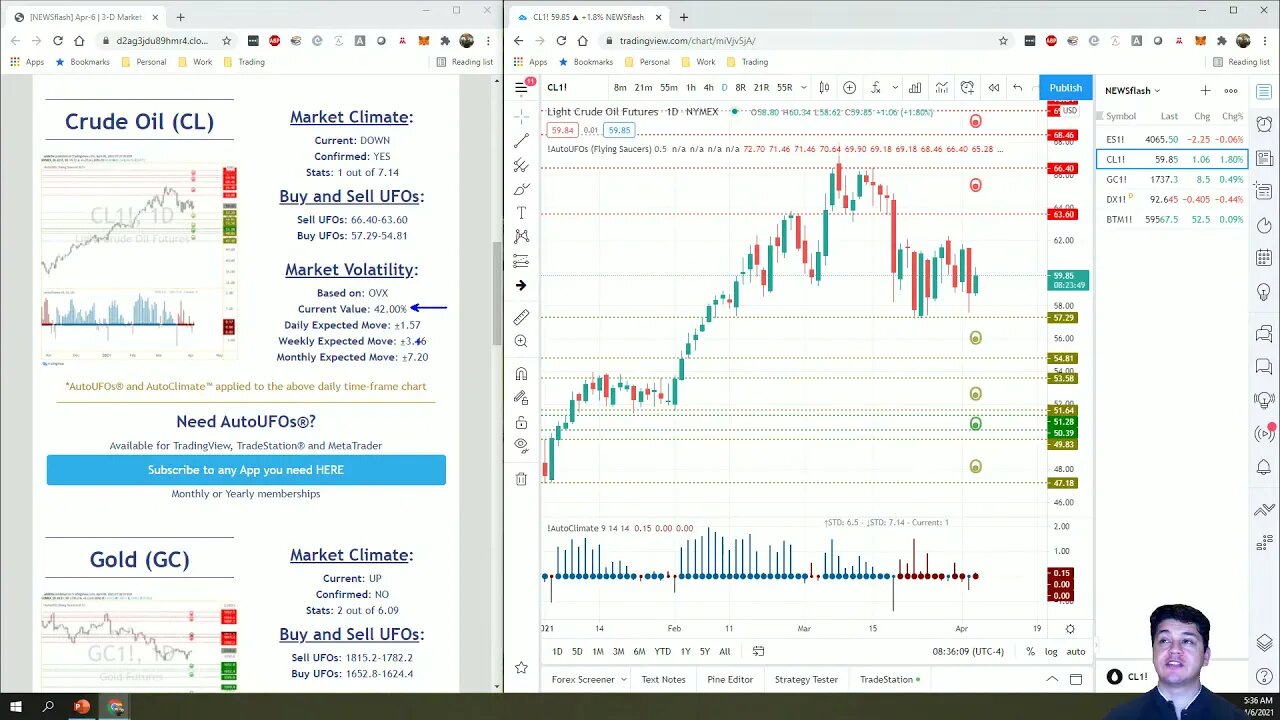1280x720 pixels.
Task: Open the pitchfork tools
Action: (x=521, y=165)
